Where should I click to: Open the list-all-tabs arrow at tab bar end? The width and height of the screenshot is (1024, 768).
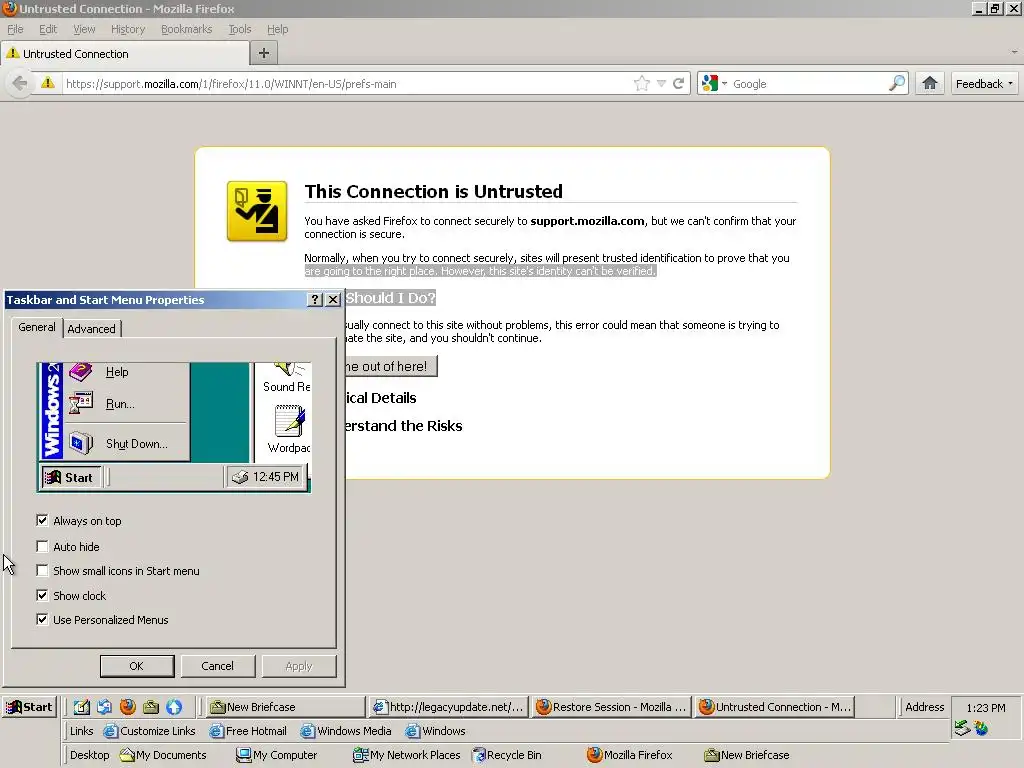coord(1014,52)
